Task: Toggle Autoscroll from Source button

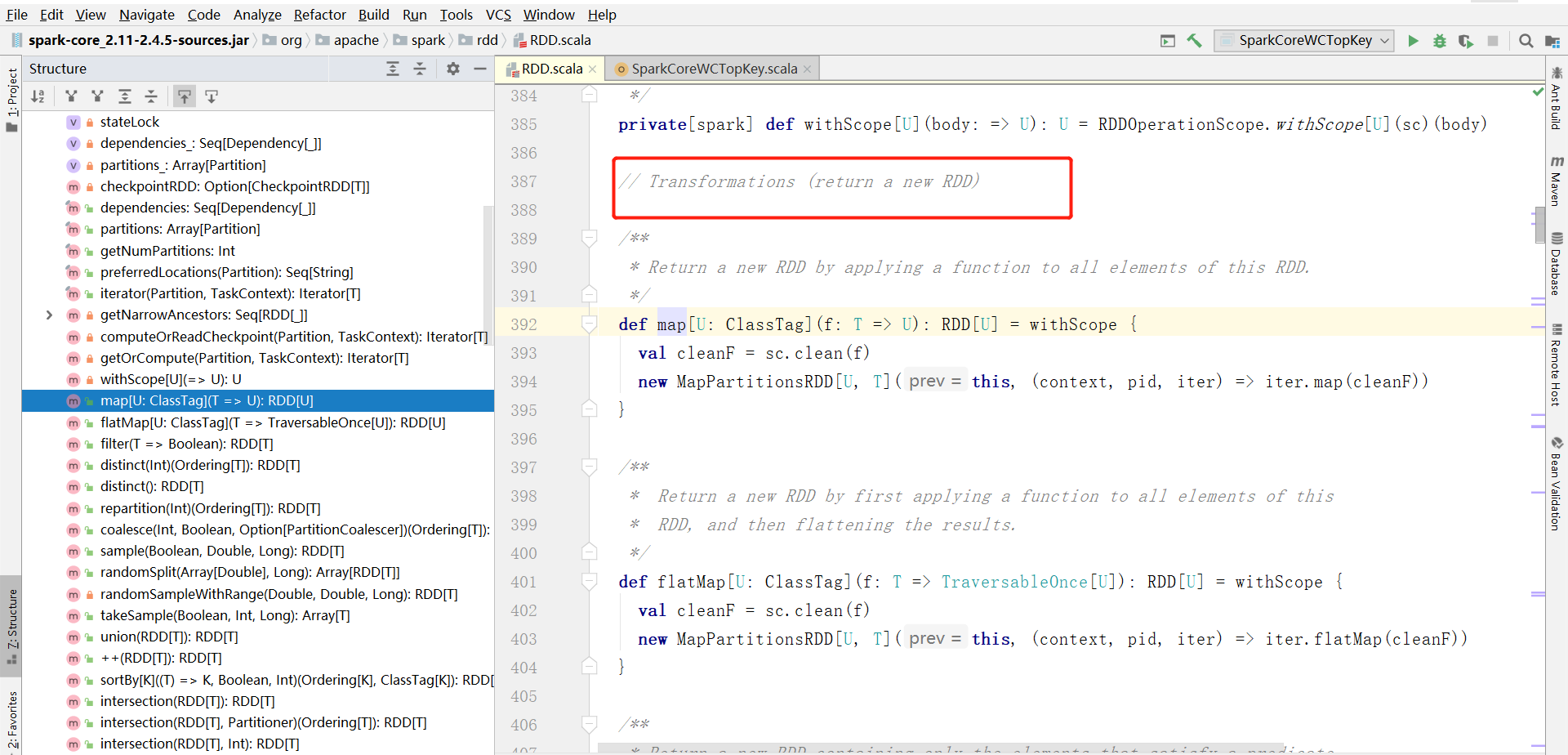Action: (212, 96)
